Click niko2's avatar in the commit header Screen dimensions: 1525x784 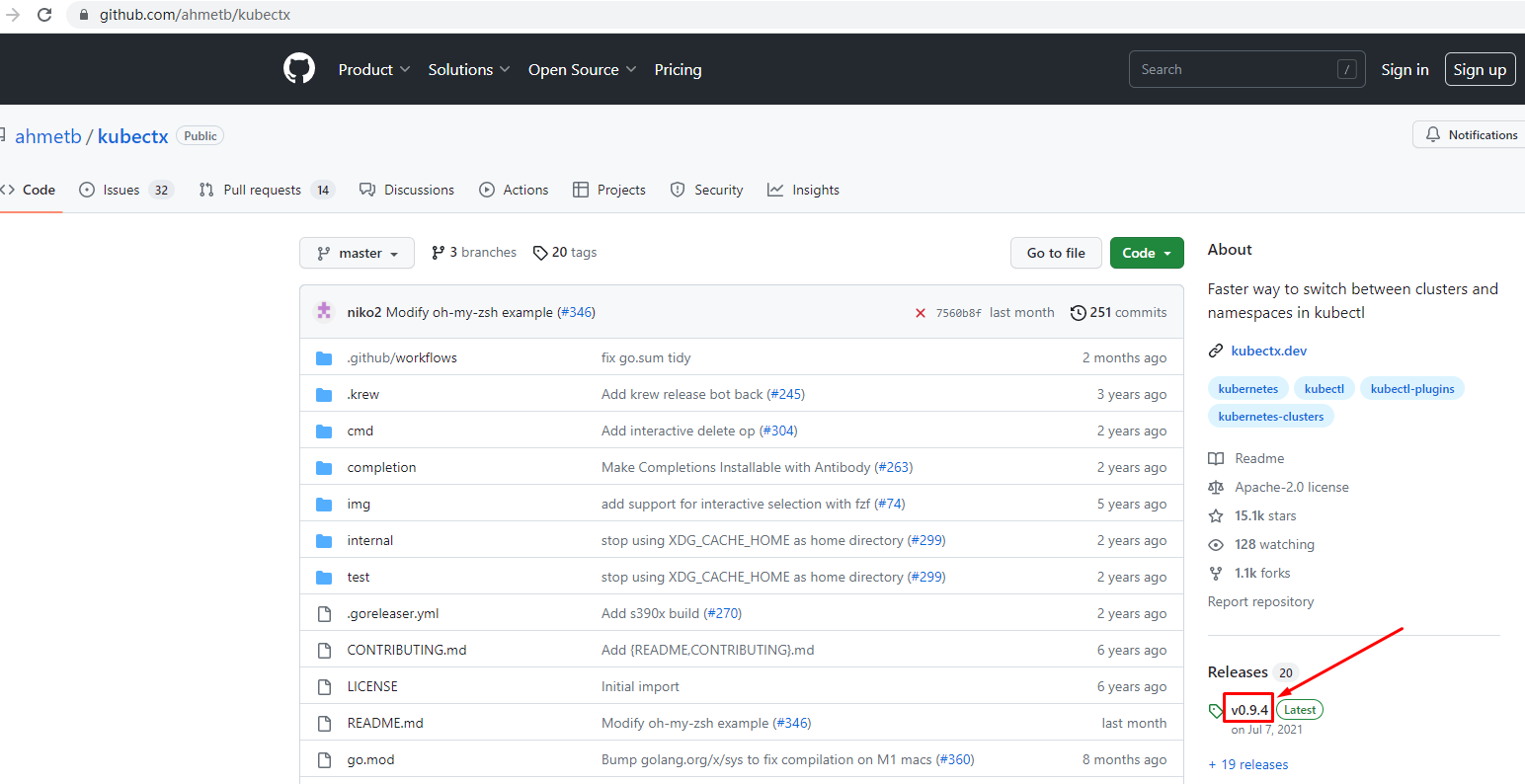point(324,311)
